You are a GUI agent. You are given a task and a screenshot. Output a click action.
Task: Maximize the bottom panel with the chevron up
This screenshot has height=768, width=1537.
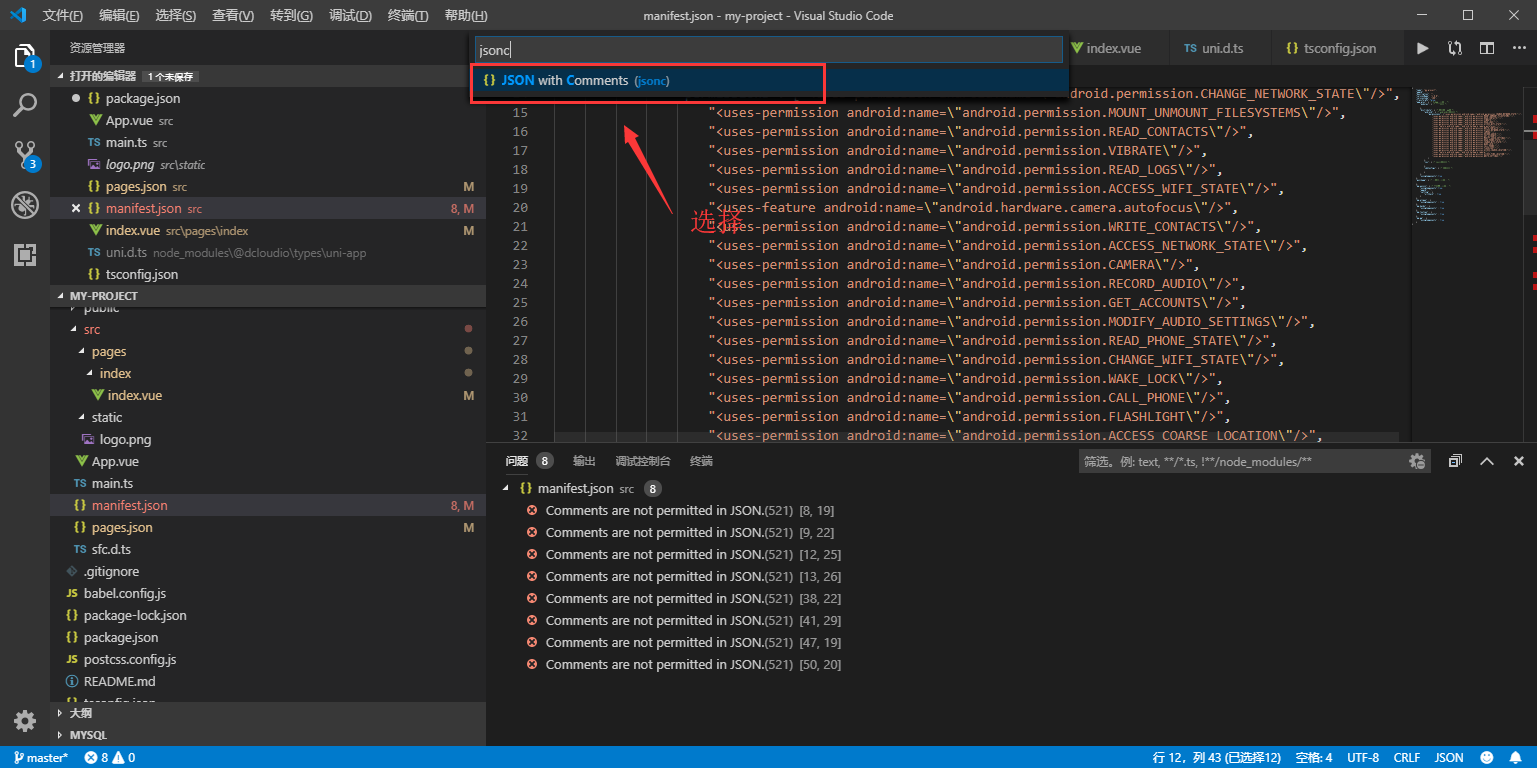pos(1487,461)
